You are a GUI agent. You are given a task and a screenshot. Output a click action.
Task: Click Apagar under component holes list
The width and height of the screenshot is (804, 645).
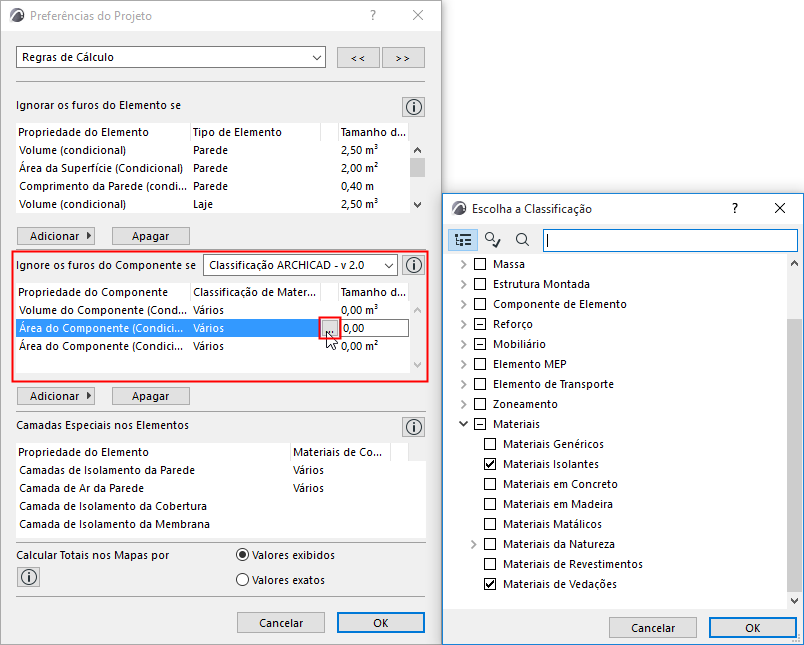pos(151,396)
